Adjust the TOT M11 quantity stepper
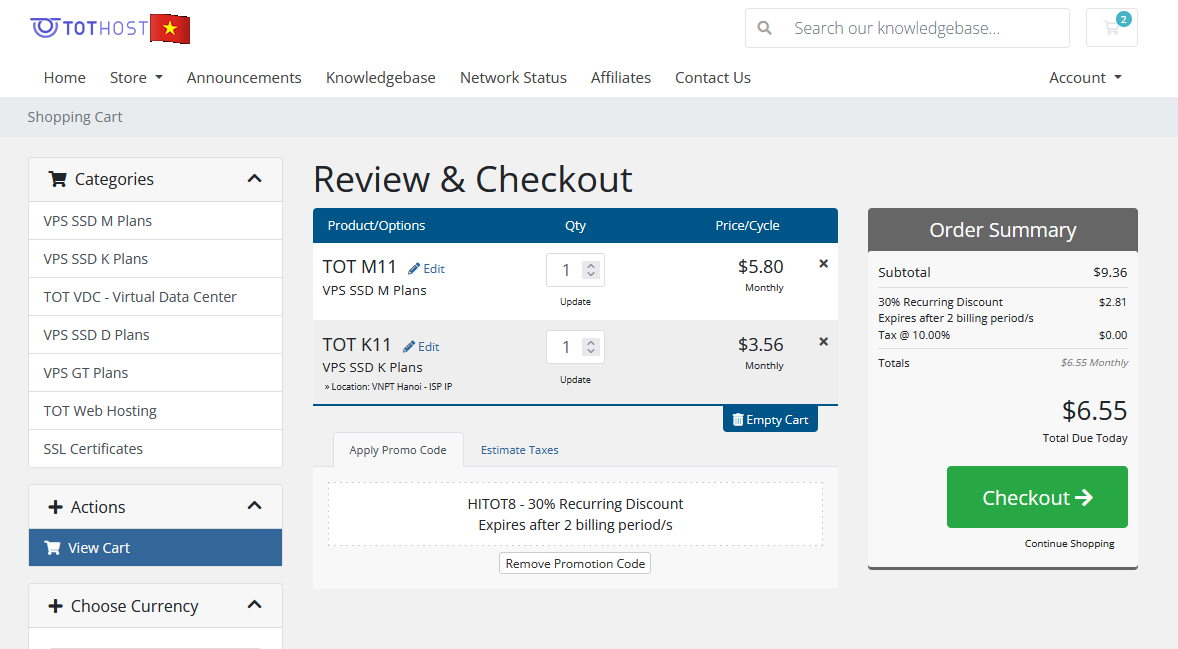This screenshot has width=1178, height=649. point(591,270)
